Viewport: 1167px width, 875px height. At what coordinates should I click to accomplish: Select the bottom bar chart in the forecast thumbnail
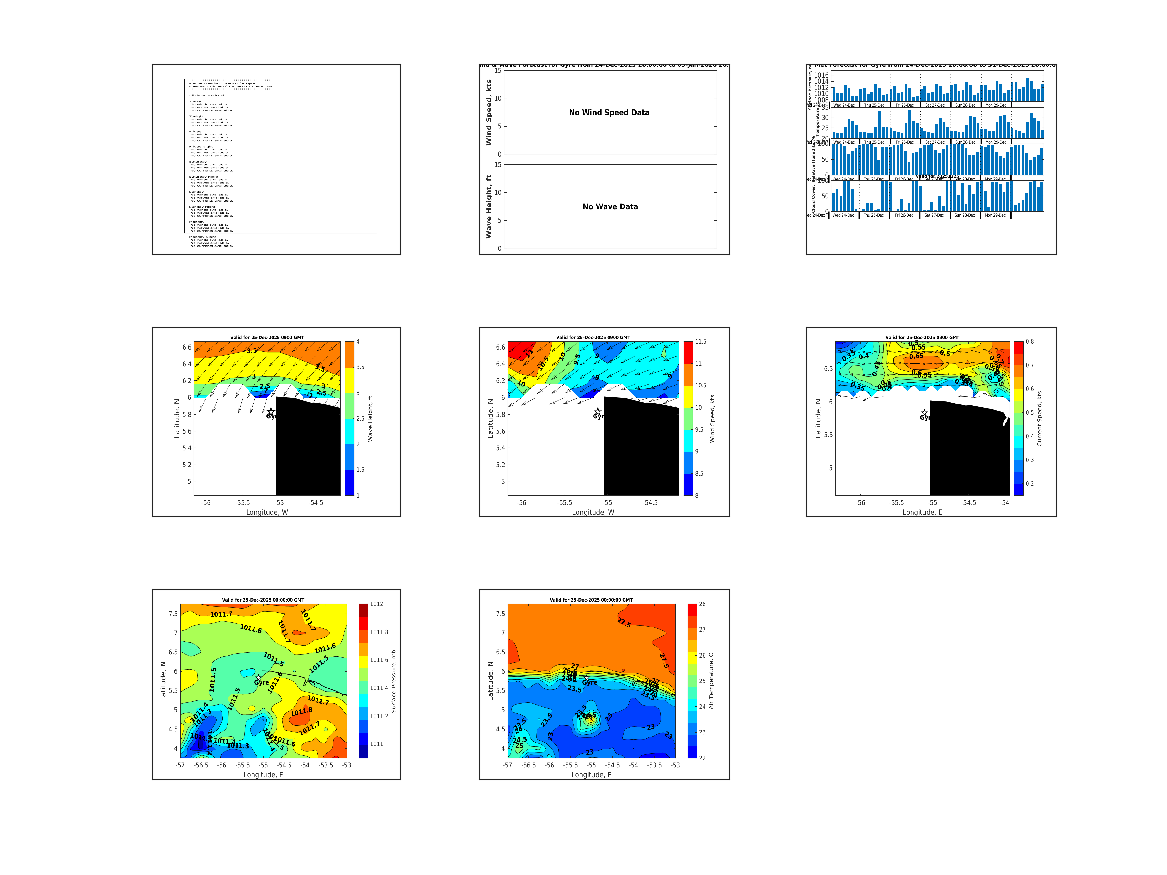coord(930,196)
